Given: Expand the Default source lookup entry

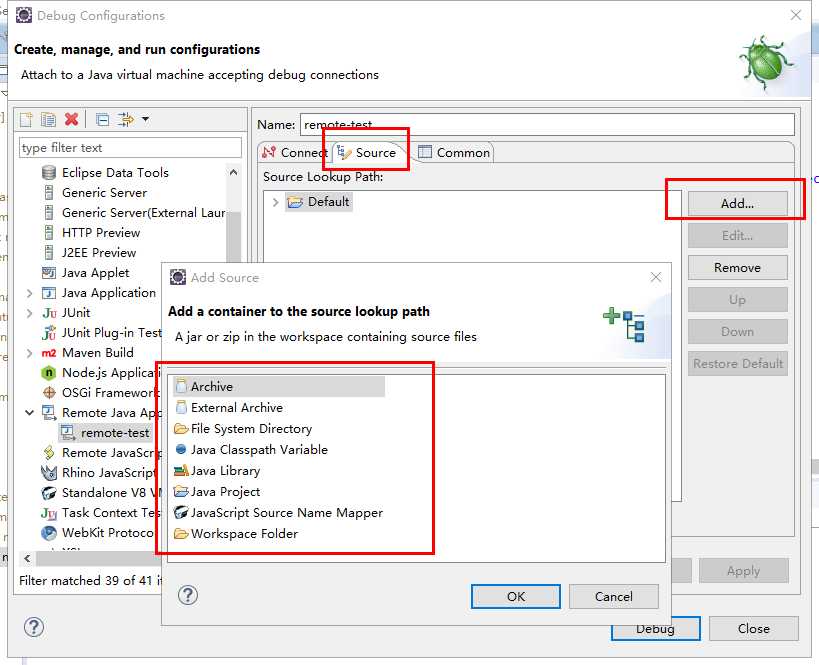Looking at the screenshot, I should pos(275,202).
